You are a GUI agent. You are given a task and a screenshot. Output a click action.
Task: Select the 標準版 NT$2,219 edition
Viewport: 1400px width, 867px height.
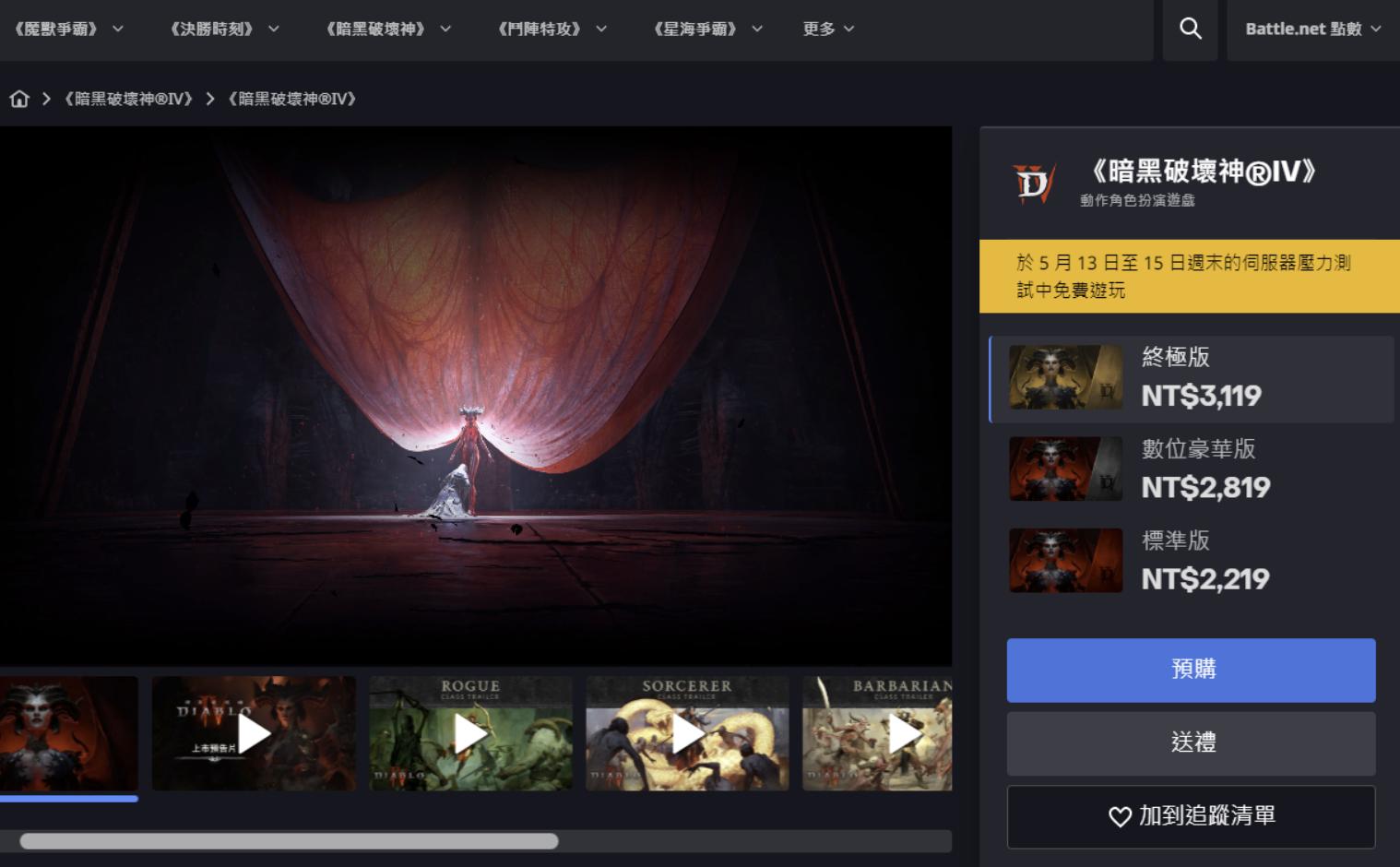click(1190, 560)
